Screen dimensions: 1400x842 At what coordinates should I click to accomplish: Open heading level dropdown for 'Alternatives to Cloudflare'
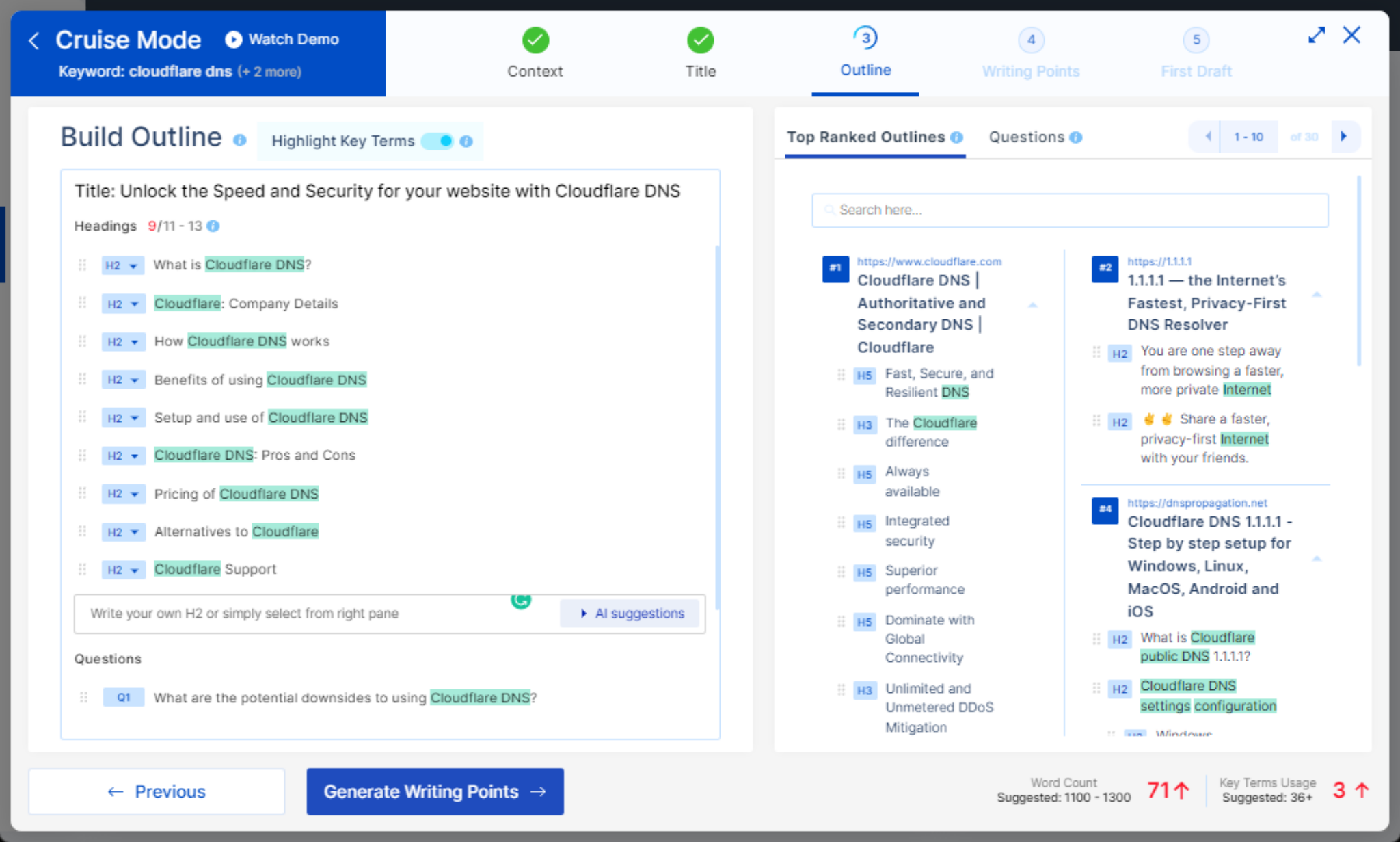(x=123, y=531)
